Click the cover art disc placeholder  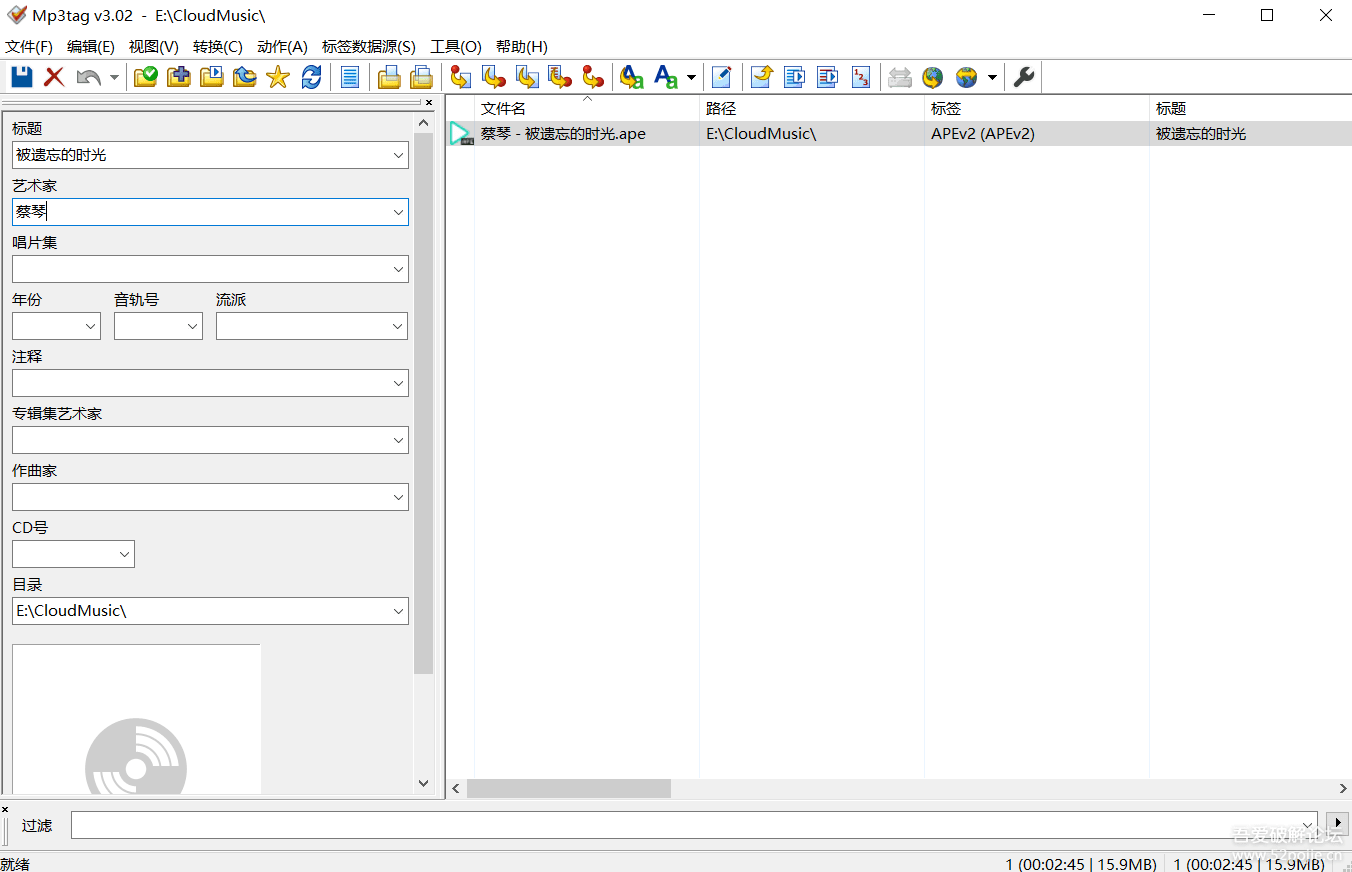pyautogui.click(x=136, y=720)
